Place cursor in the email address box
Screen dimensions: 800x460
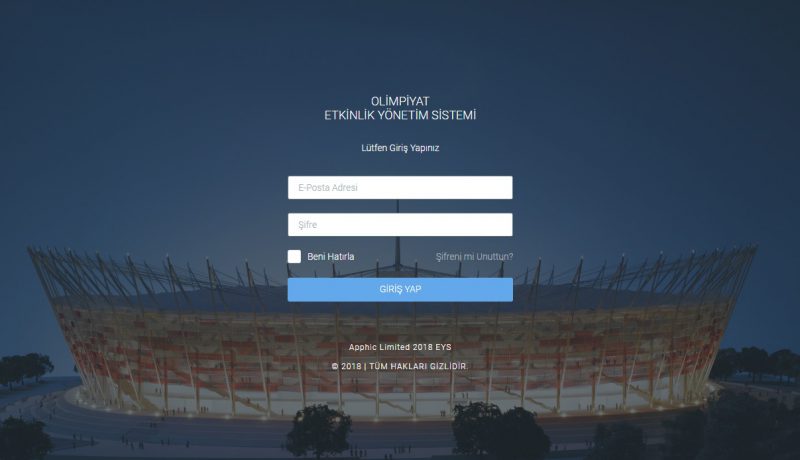point(400,188)
